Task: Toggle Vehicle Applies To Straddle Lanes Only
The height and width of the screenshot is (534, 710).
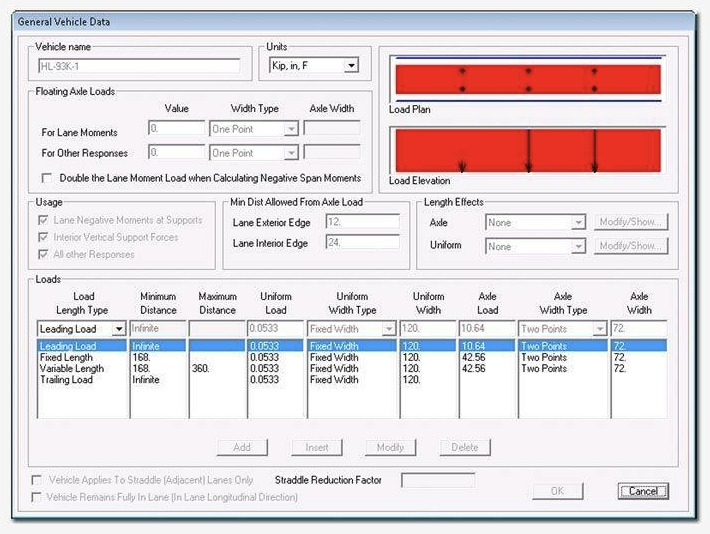Action: click(x=37, y=480)
